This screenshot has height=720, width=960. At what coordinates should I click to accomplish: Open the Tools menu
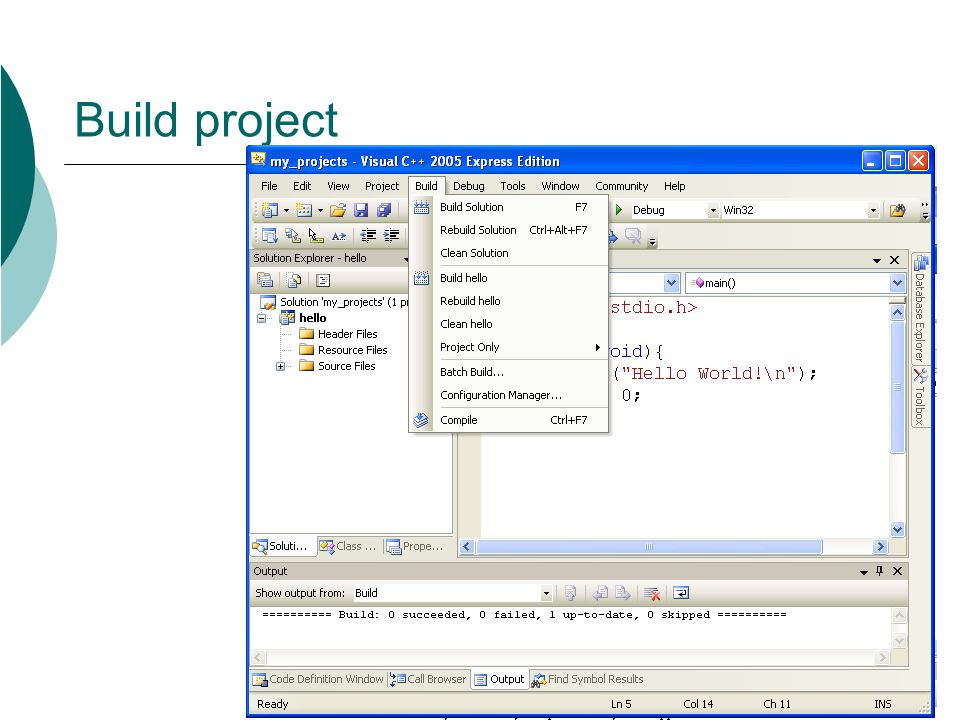pos(512,186)
